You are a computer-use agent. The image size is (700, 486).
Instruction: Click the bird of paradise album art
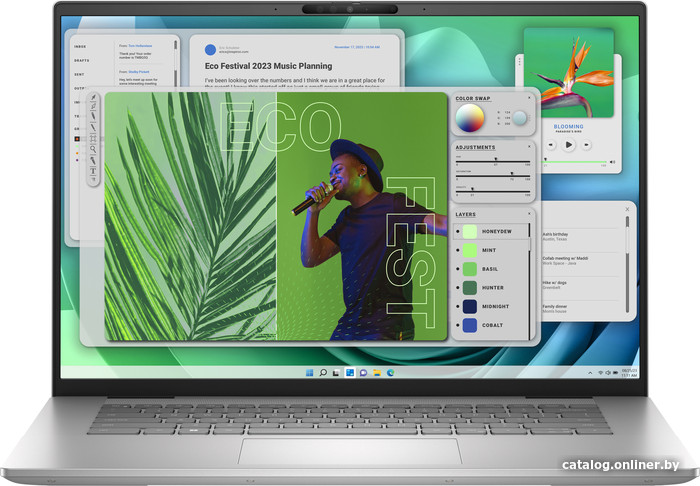point(569,73)
